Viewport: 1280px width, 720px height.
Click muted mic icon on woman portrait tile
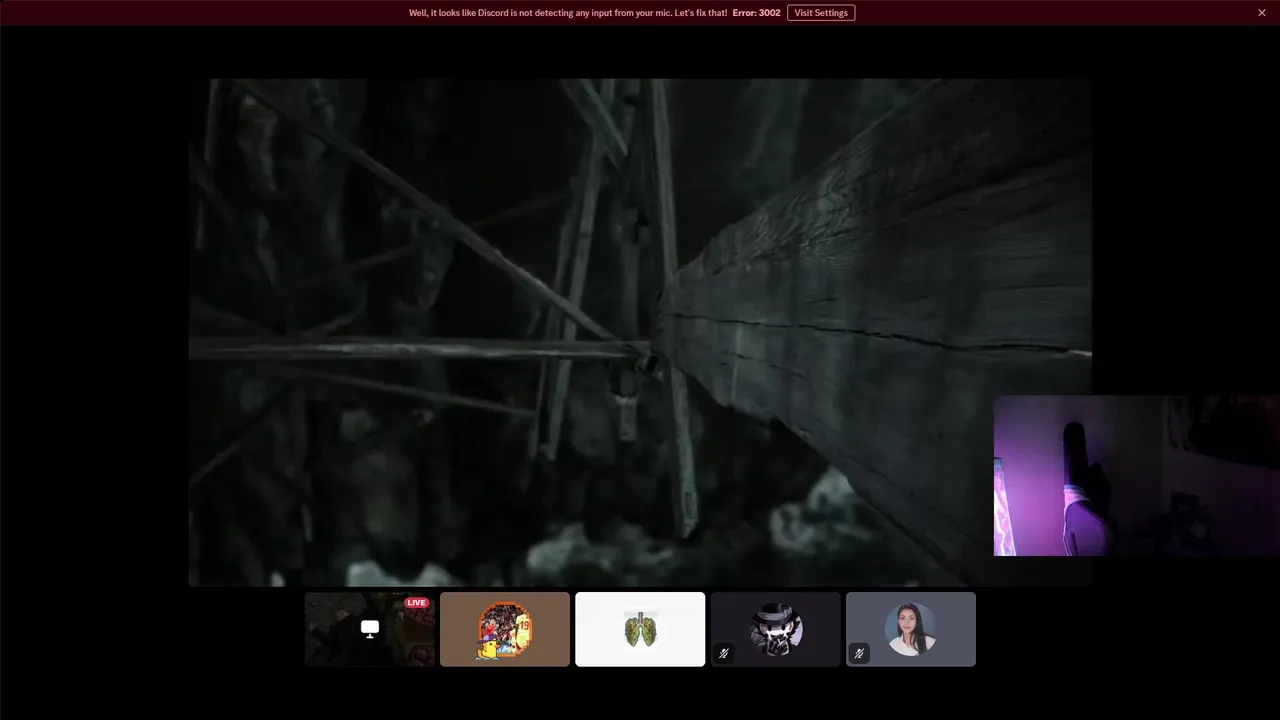[x=859, y=653]
